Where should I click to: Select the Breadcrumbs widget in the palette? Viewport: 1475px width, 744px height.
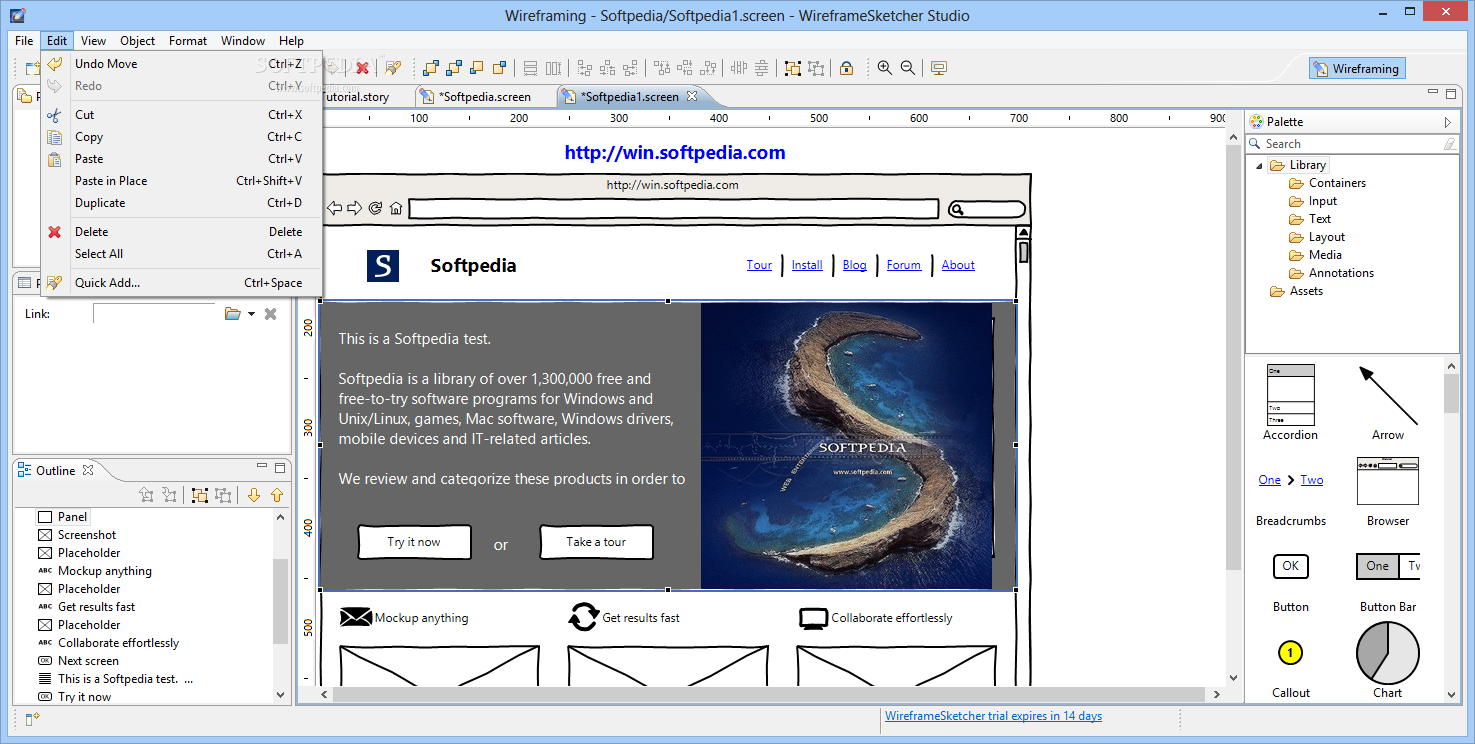coord(1291,499)
